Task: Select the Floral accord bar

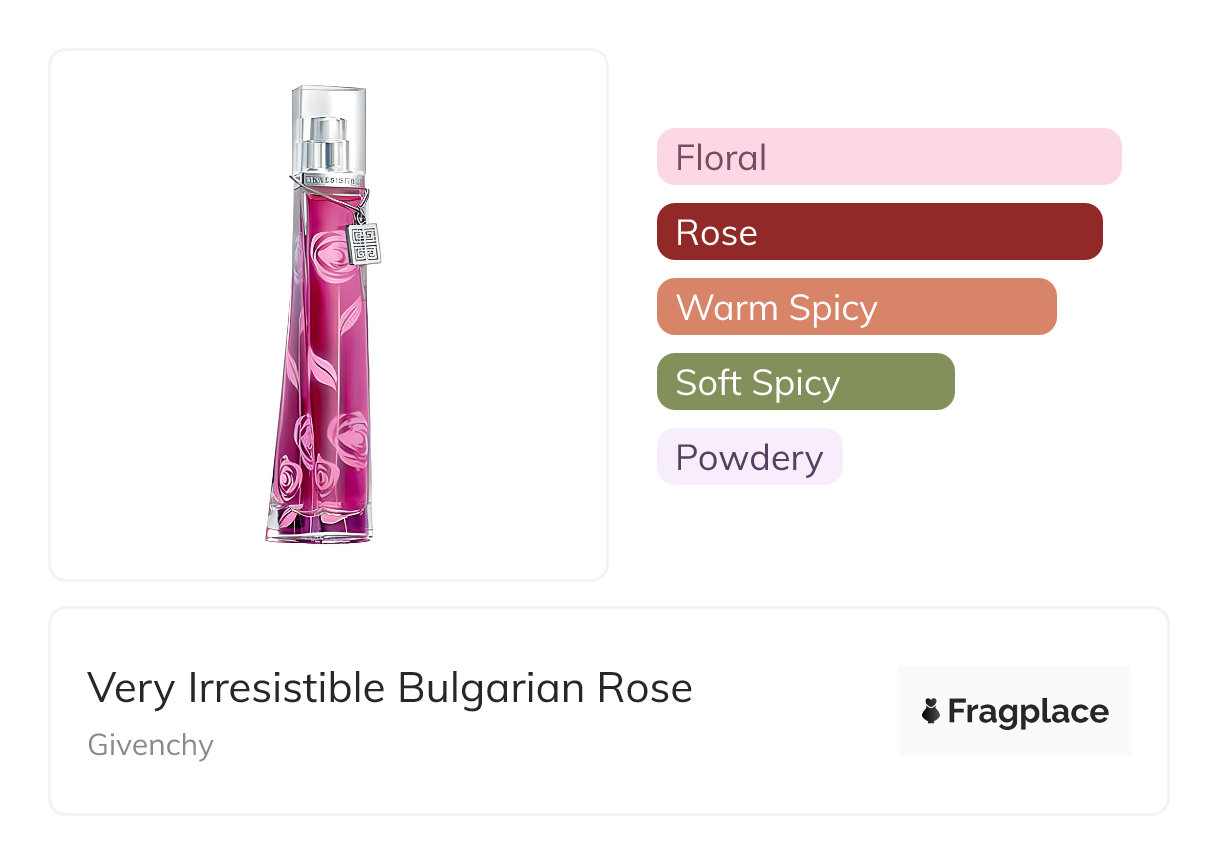Action: (888, 157)
